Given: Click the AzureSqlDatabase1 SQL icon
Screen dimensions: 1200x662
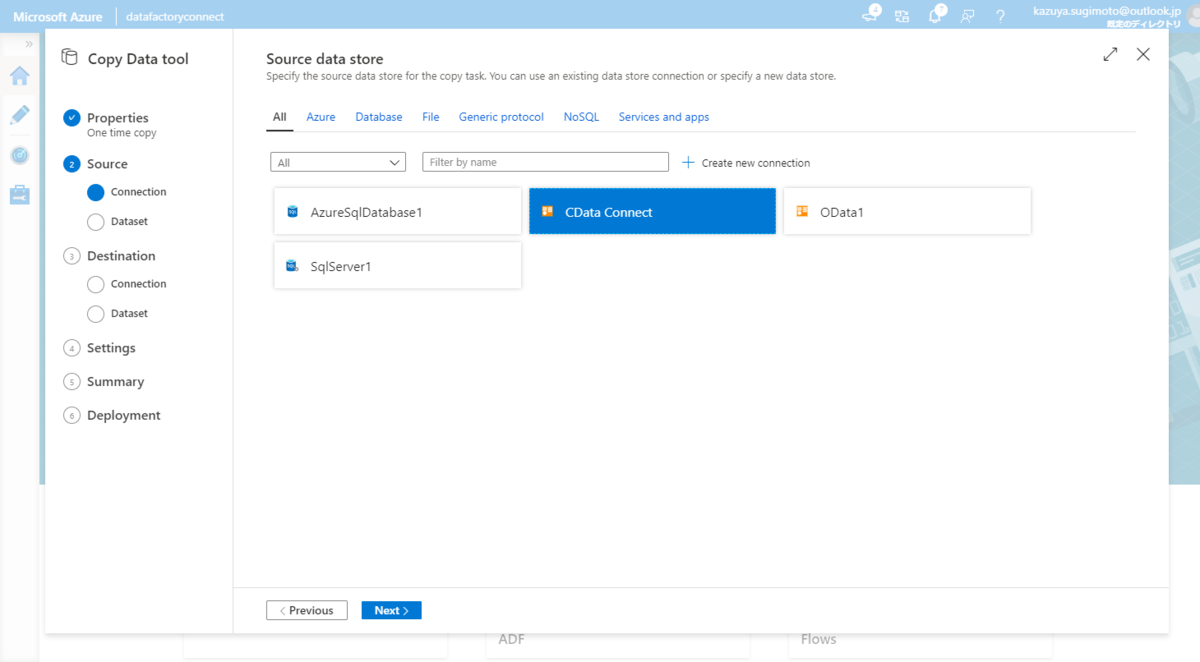Looking at the screenshot, I should tap(292, 212).
